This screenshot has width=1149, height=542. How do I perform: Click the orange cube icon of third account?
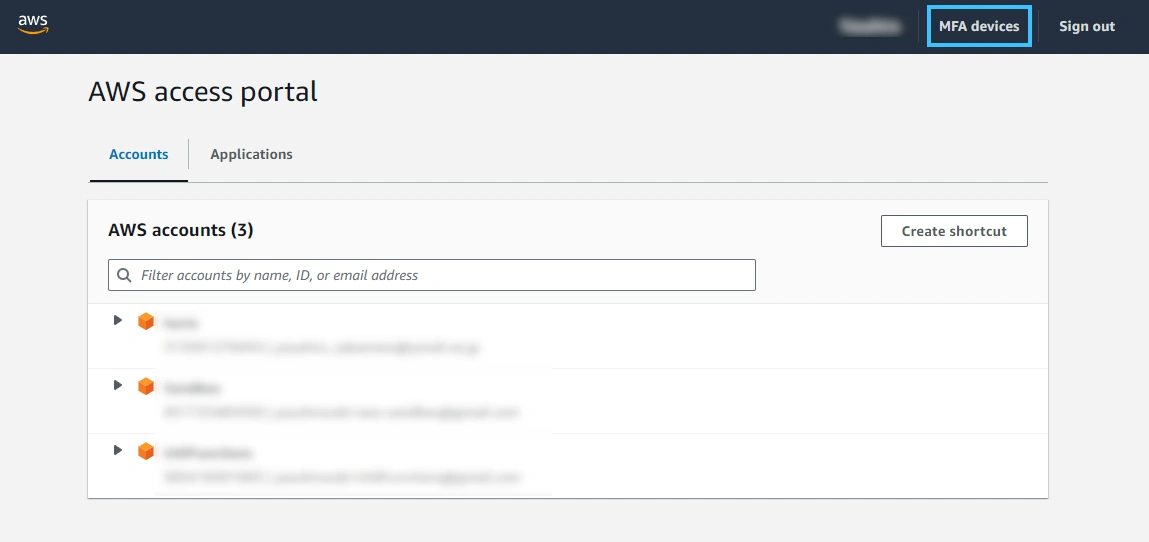pyautogui.click(x=146, y=451)
